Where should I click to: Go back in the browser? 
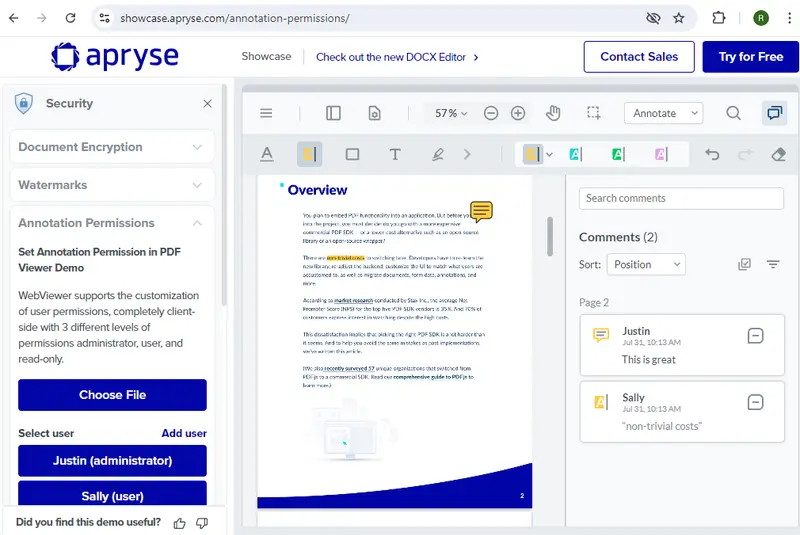pyautogui.click(x=14, y=18)
